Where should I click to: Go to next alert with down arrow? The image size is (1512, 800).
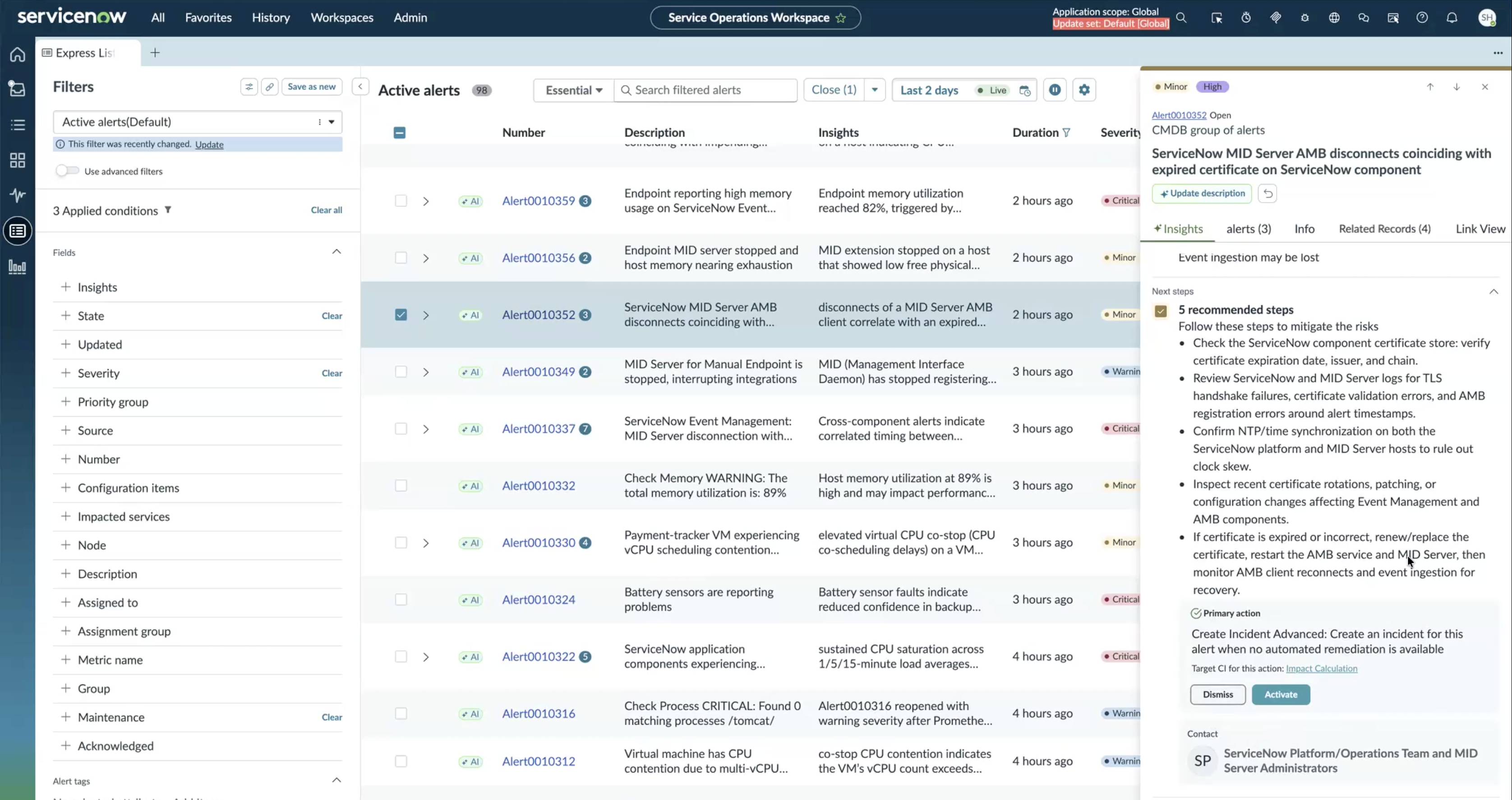coord(1457,87)
